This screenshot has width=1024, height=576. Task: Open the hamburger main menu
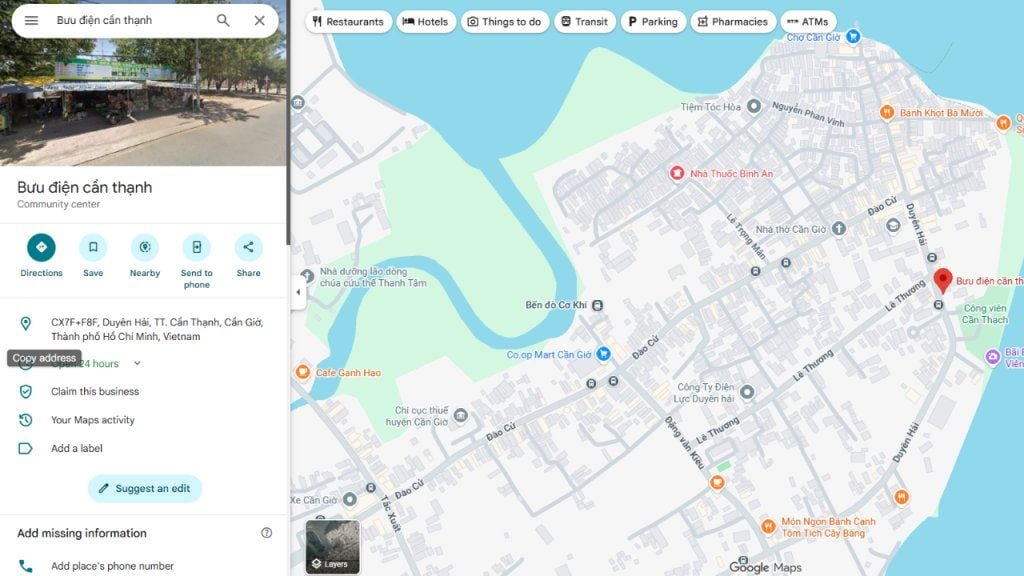pyautogui.click(x=31, y=20)
